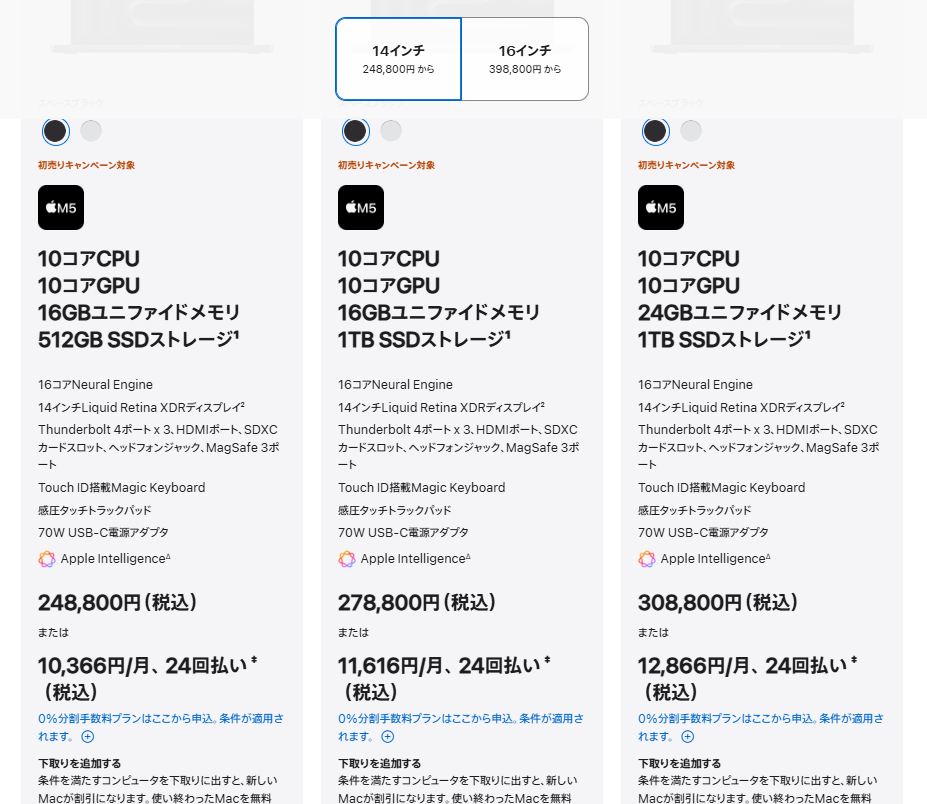Click the M5 chip icon in the middle column
This screenshot has width=927, height=804.
point(361,208)
